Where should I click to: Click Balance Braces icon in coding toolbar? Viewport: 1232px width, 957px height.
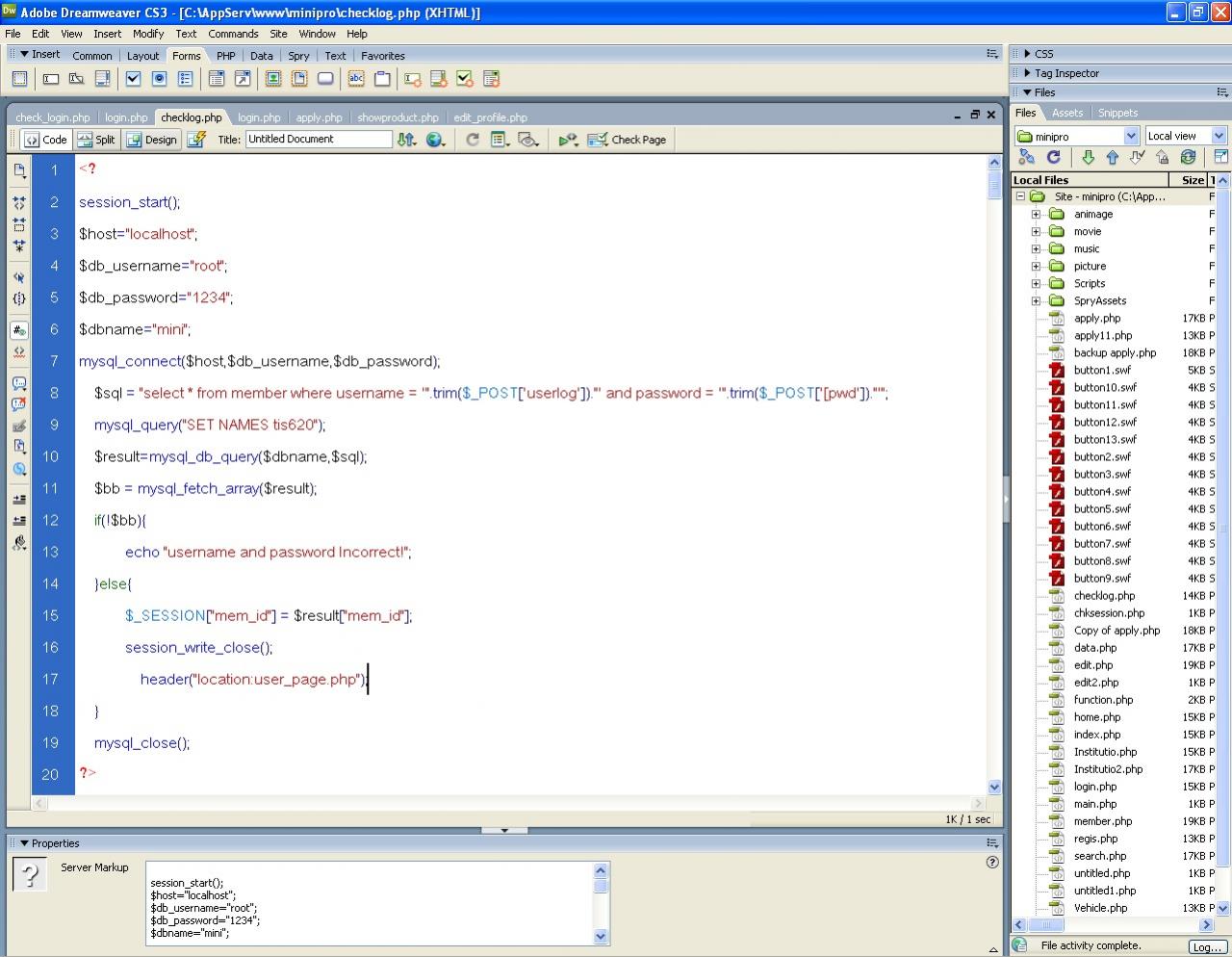point(19,298)
